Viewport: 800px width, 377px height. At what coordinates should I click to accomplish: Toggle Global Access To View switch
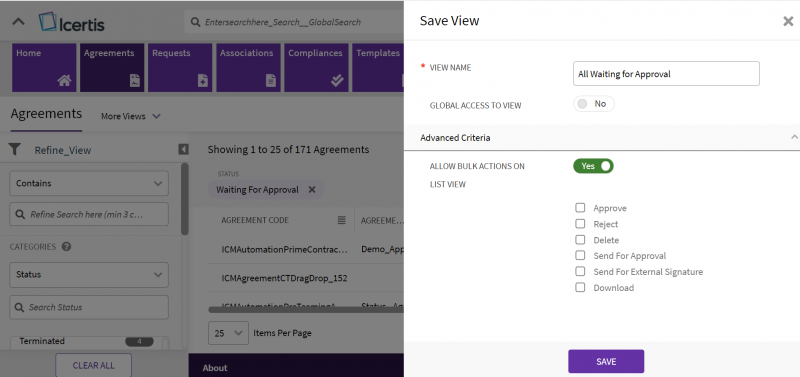594,104
